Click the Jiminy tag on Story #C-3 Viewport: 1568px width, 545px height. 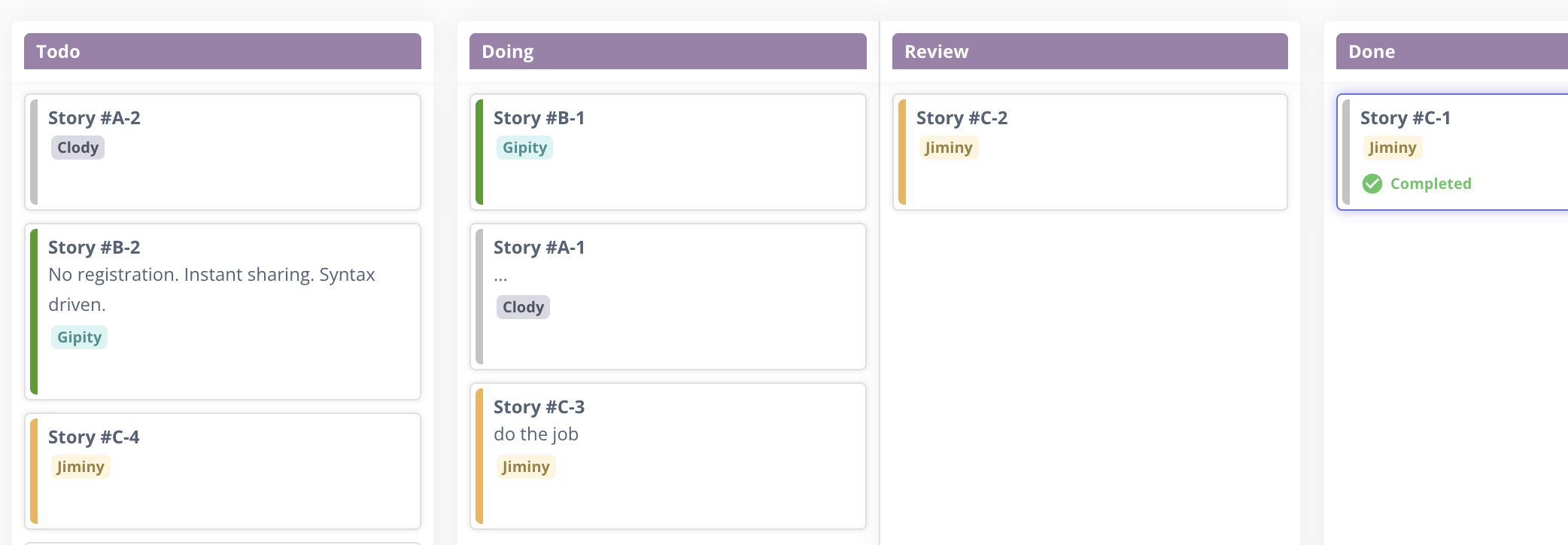[526, 467]
